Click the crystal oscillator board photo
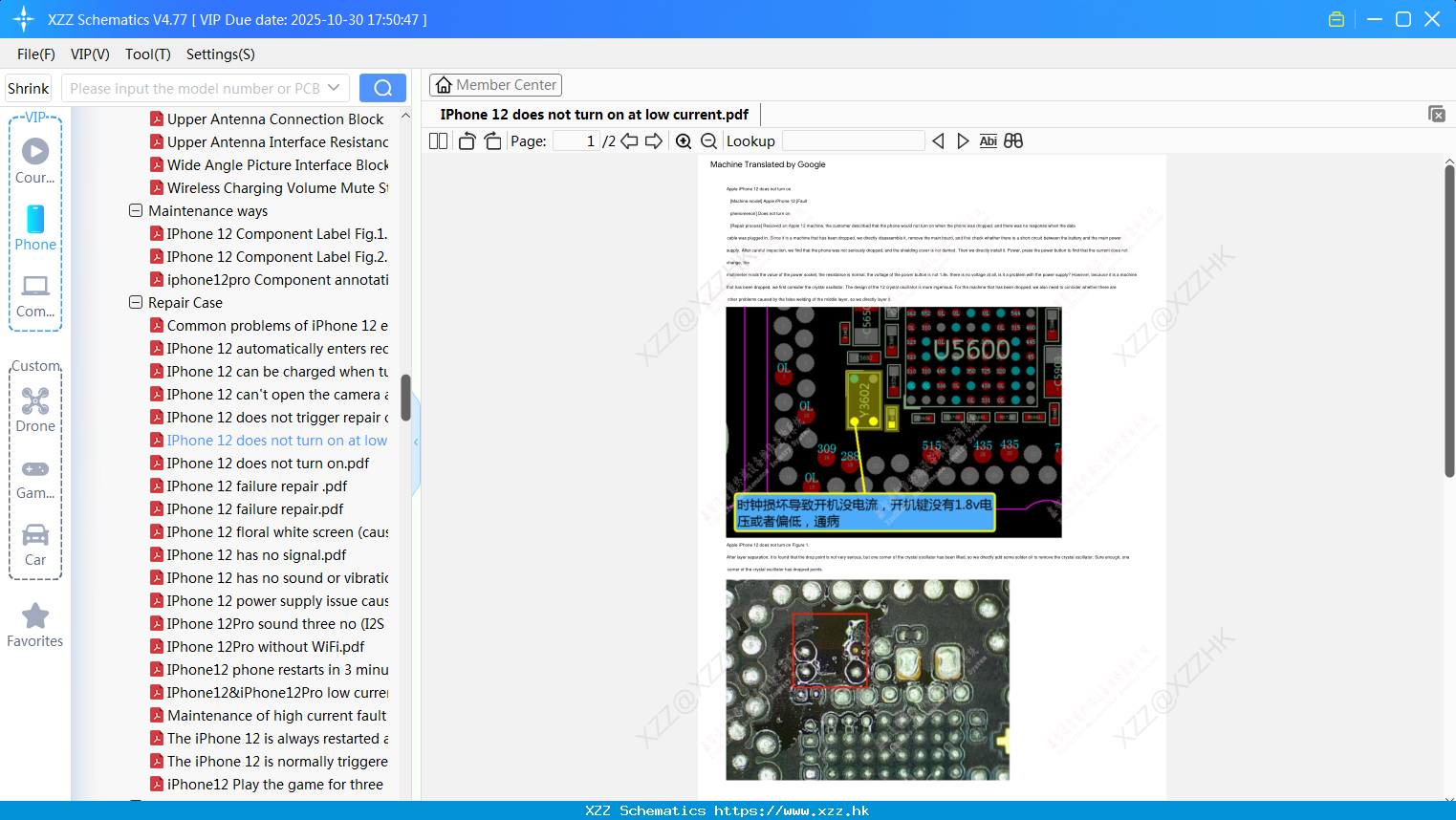Image resolution: width=1456 pixels, height=820 pixels. tap(867, 680)
